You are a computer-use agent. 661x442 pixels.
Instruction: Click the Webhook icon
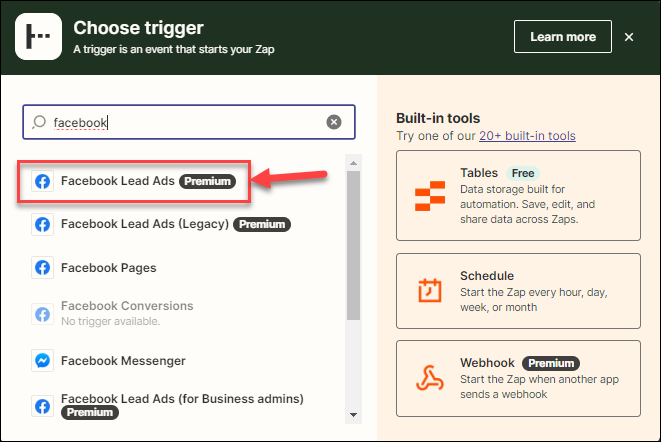(x=430, y=378)
